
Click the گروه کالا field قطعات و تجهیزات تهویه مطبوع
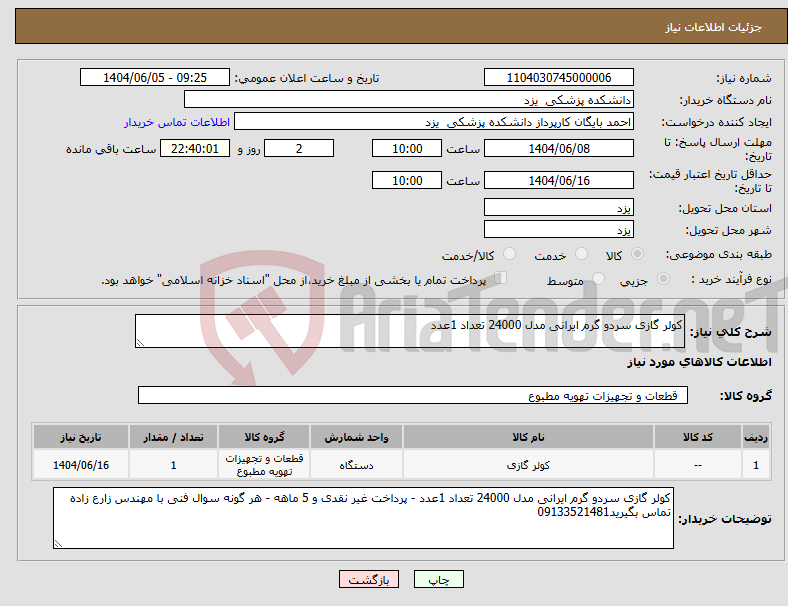coord(413,395)
